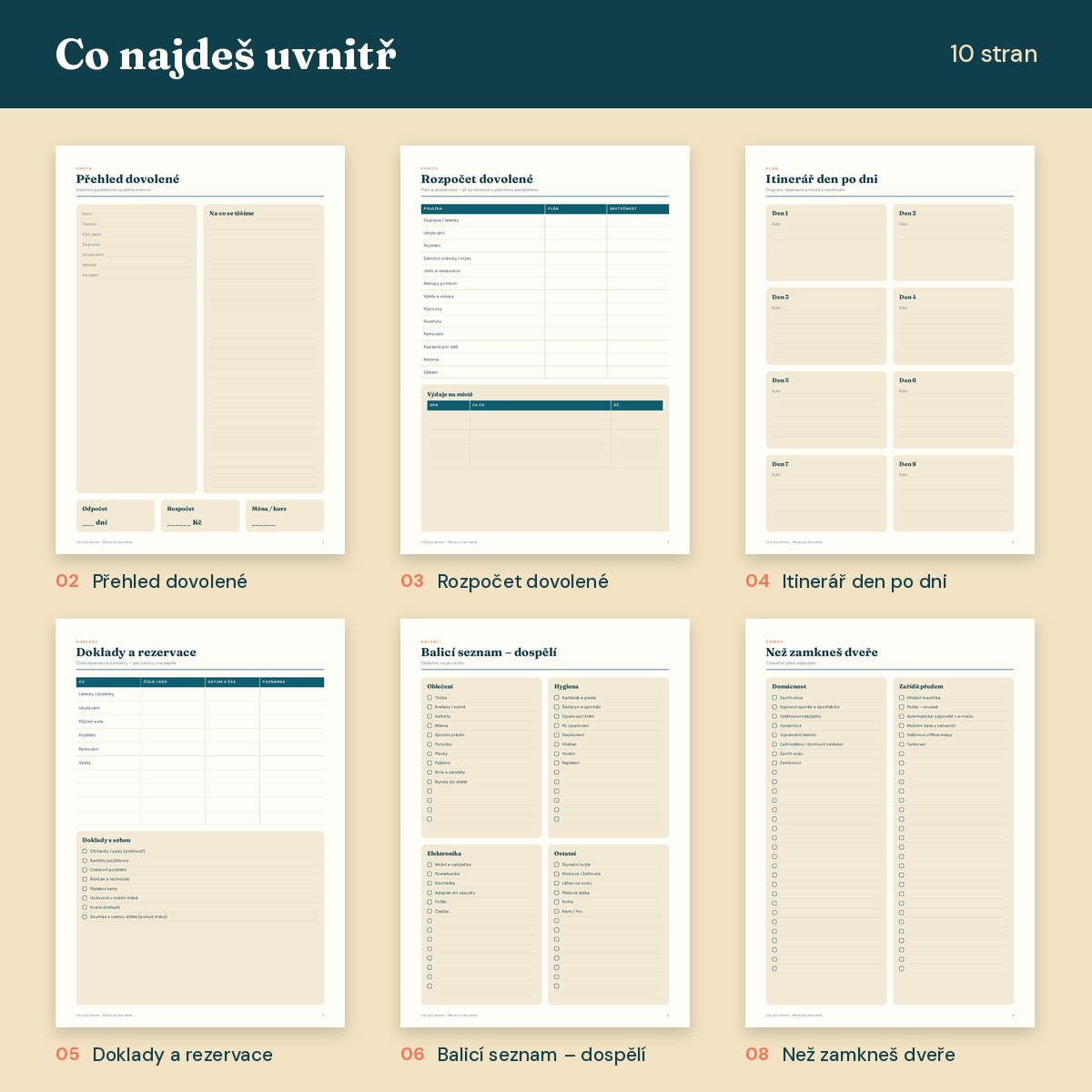
Task: Click the caption "05 Doklady a rezervace"
Action: tap(164, 1055)
